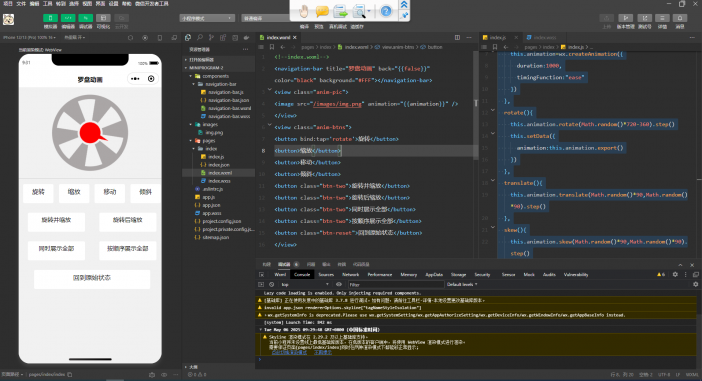Collapse the pages folder
702x381 pixels.
(191, 141)
